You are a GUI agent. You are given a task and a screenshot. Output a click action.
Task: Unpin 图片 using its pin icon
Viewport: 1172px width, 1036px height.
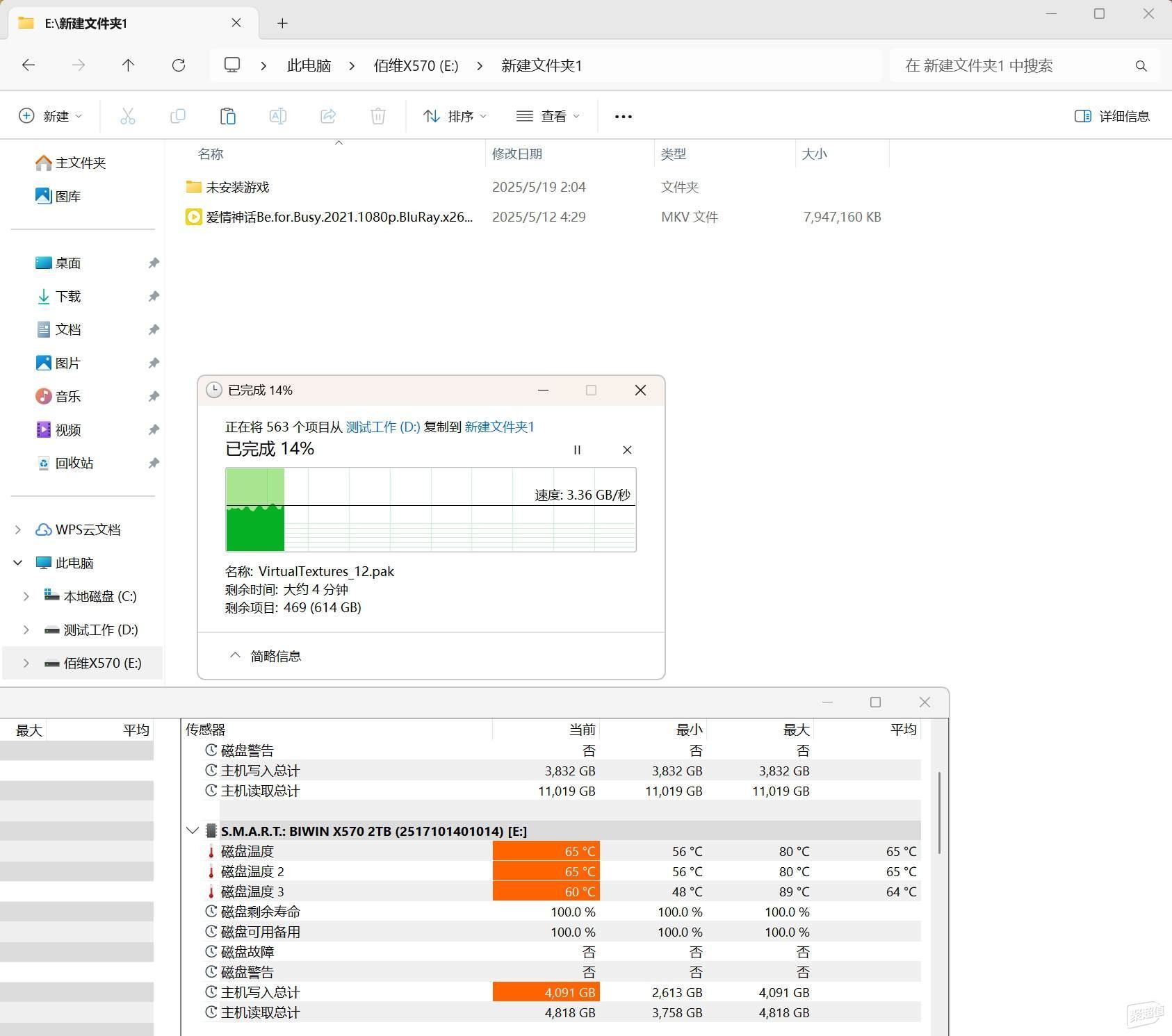click(x=154, y=363)
